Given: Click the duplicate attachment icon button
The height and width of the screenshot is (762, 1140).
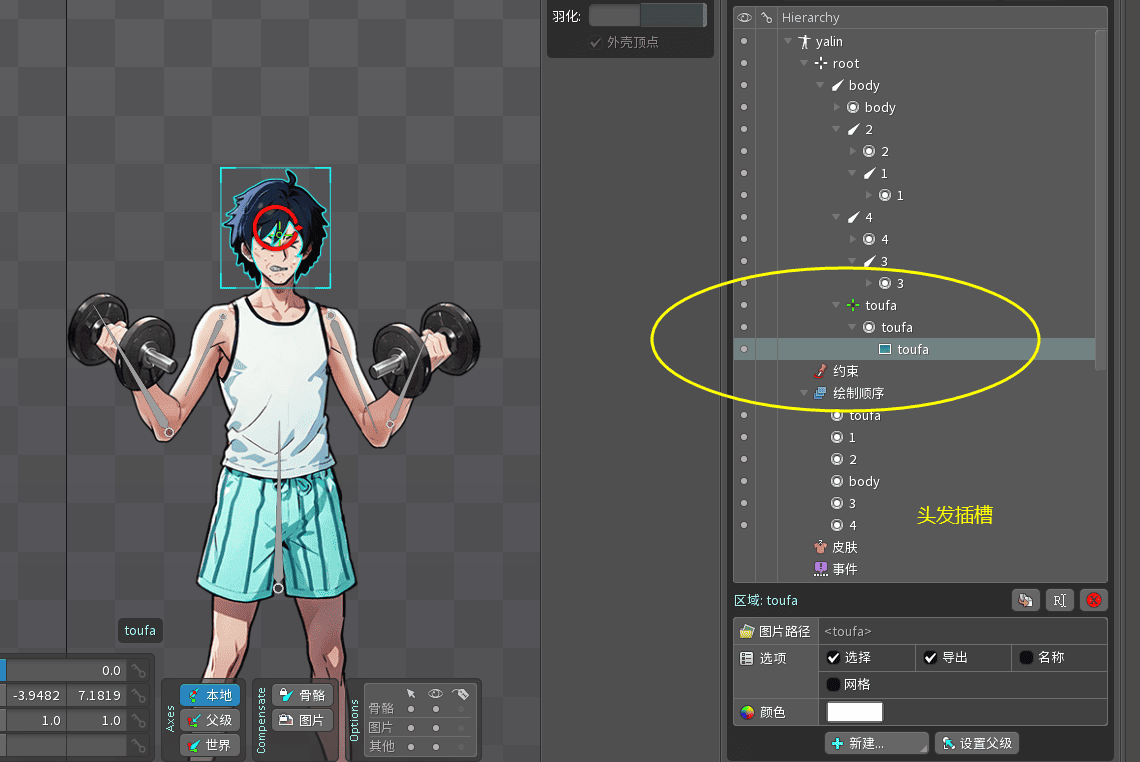Looking at the screenshot, I should (x=1024, y=600).
